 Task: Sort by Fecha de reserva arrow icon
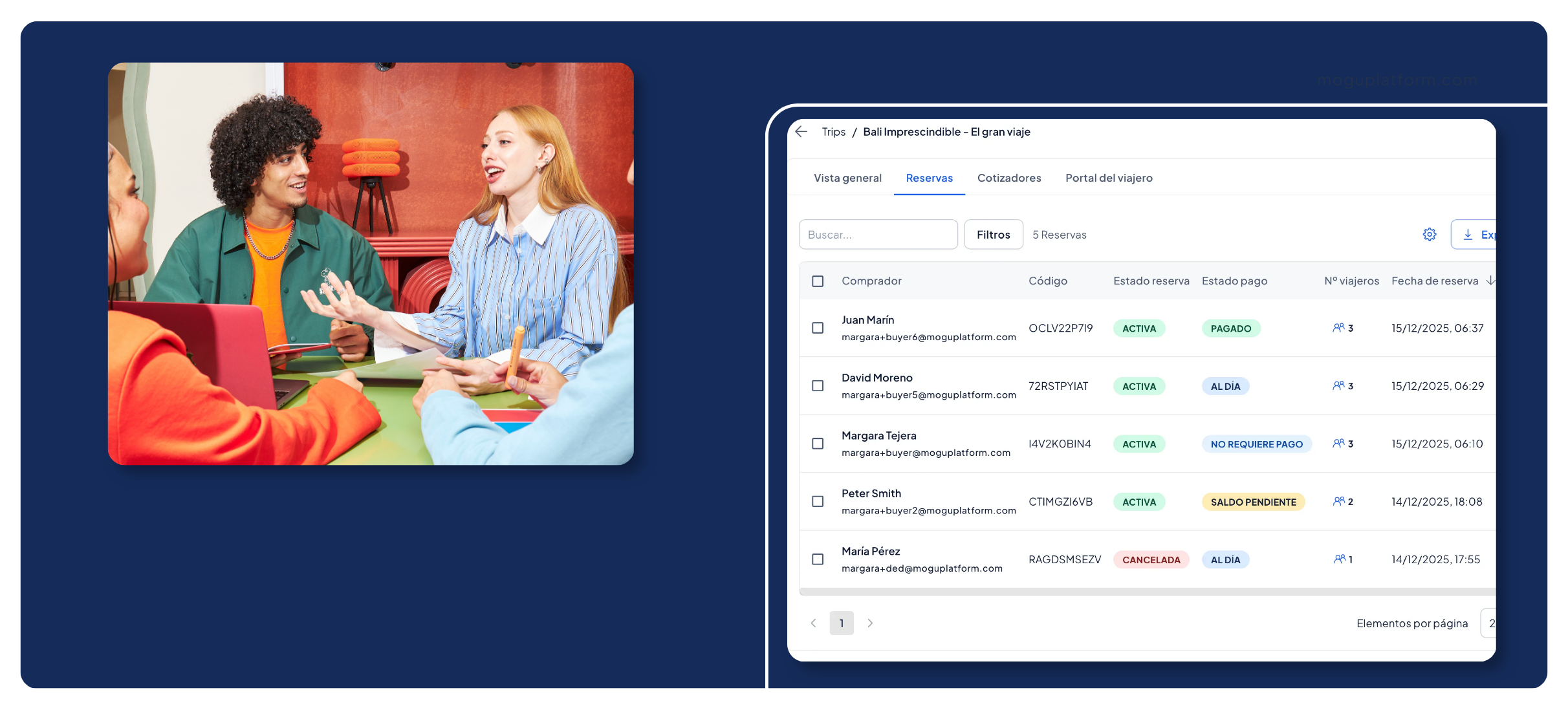pos(1490,281)
